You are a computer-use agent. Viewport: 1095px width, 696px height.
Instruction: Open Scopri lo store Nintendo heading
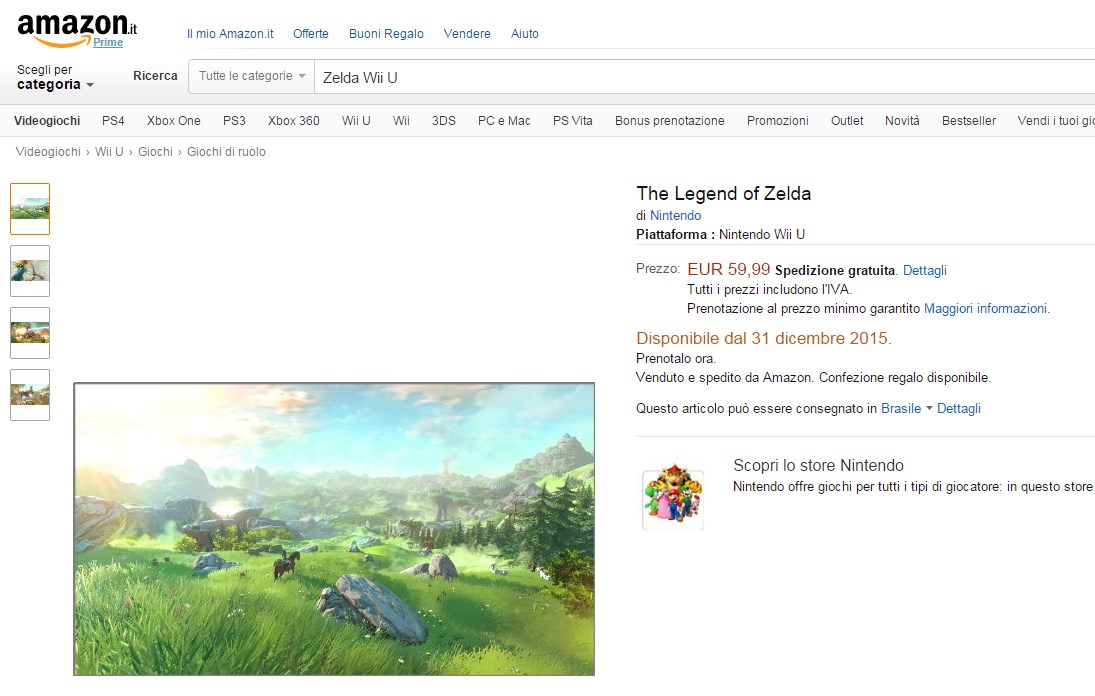[818, 466]
